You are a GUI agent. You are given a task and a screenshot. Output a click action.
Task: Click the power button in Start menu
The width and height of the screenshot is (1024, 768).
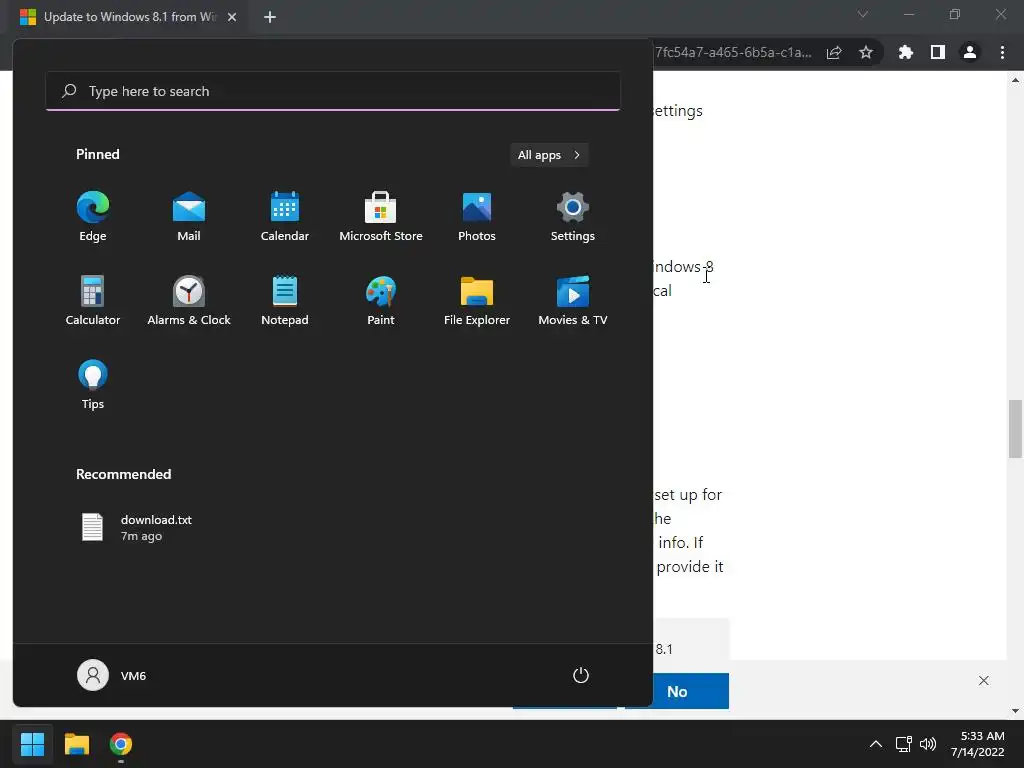(x=581, y=675)
